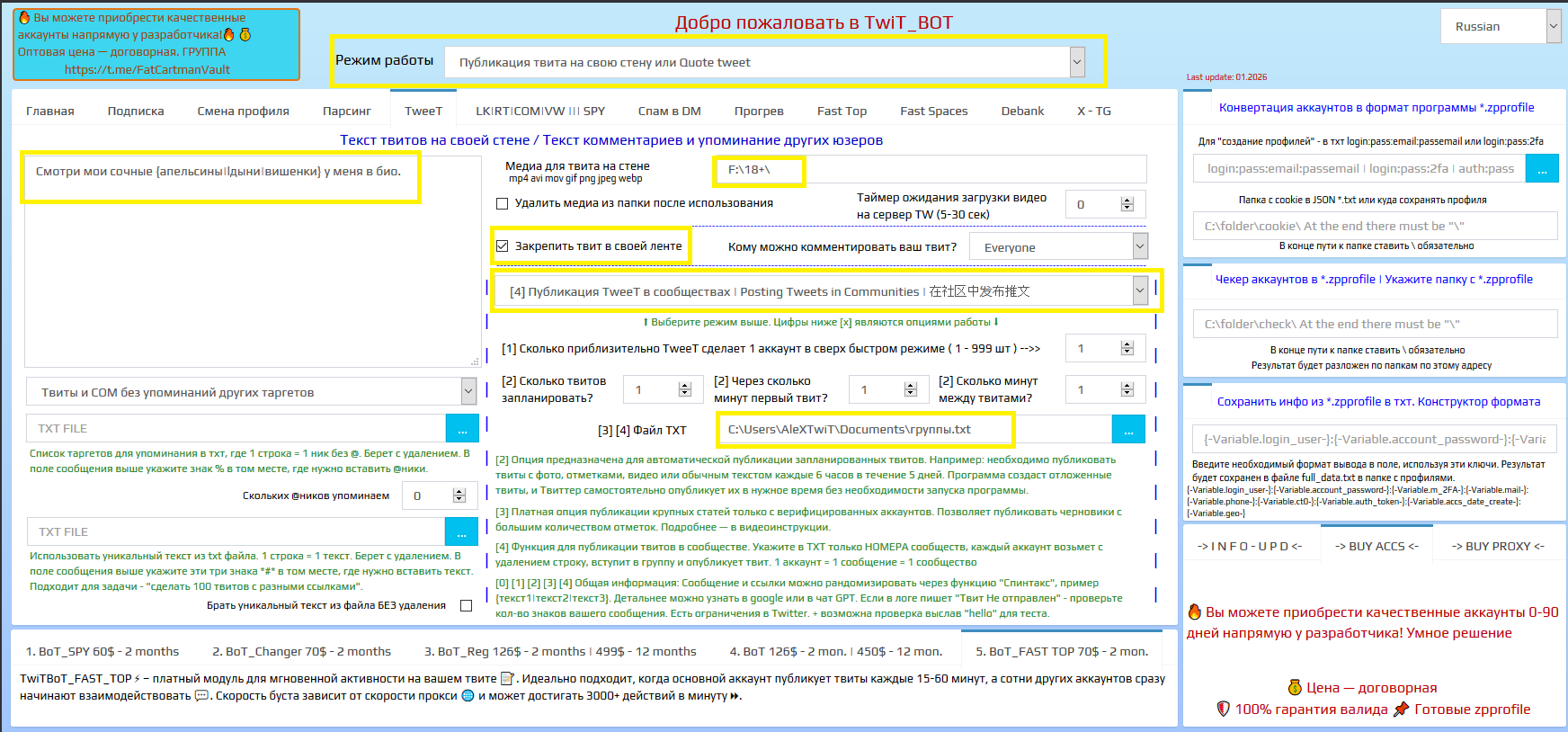
Task: Select the Парсинг tab
Action: pyautogui.click(x=347, y=111)
